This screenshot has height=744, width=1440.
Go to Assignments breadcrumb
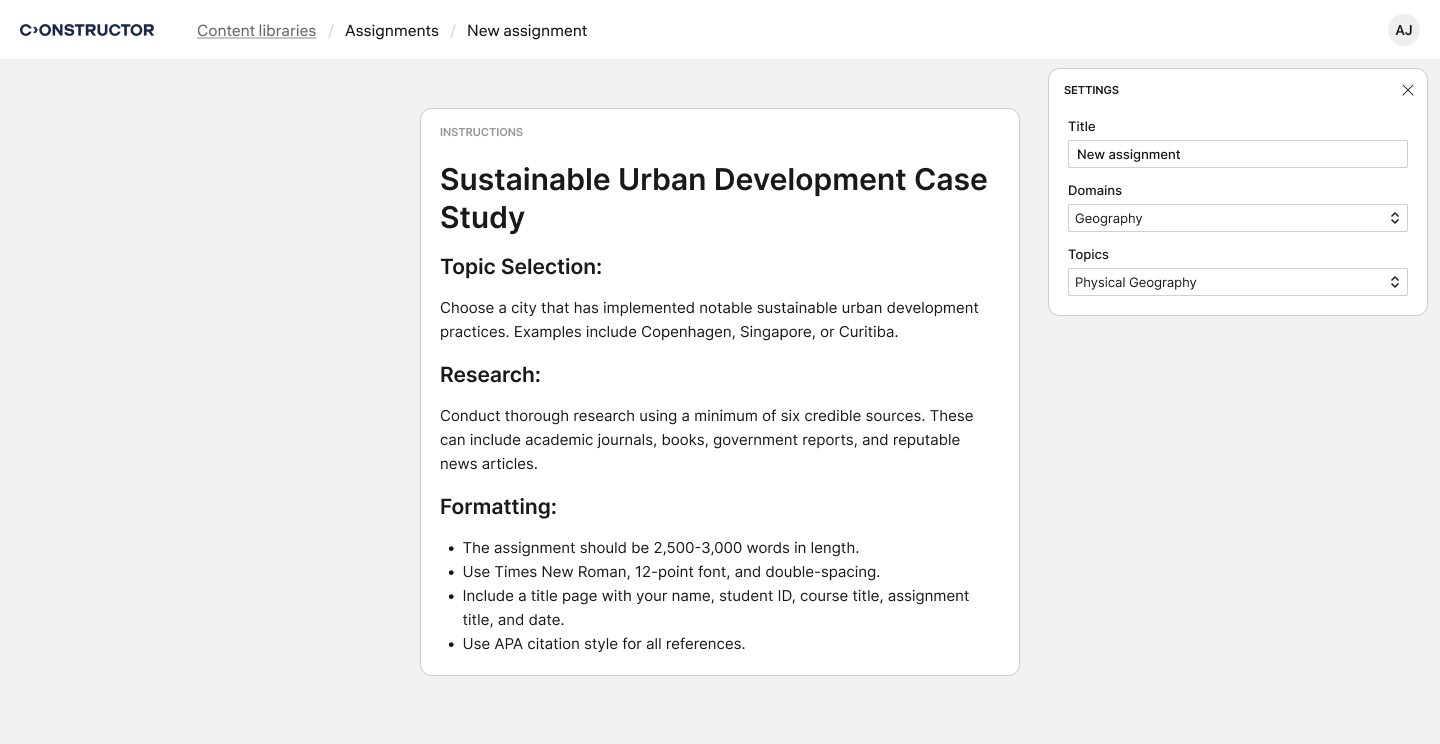coord(391,31)
